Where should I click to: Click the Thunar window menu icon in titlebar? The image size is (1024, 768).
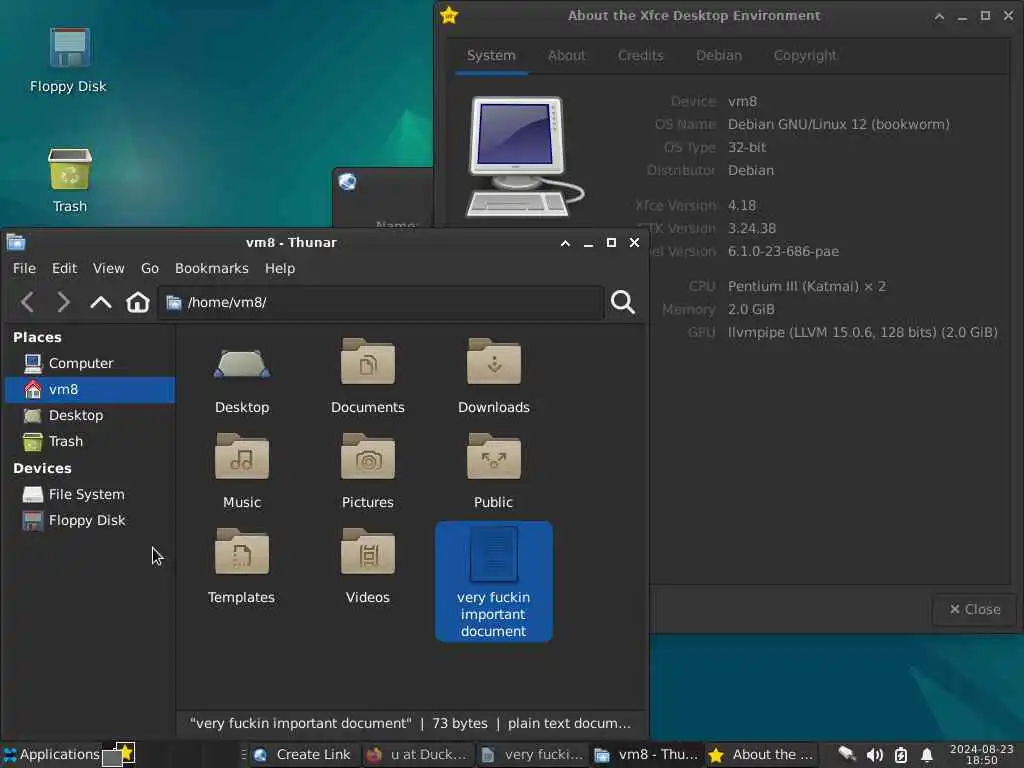pos(16,242)
